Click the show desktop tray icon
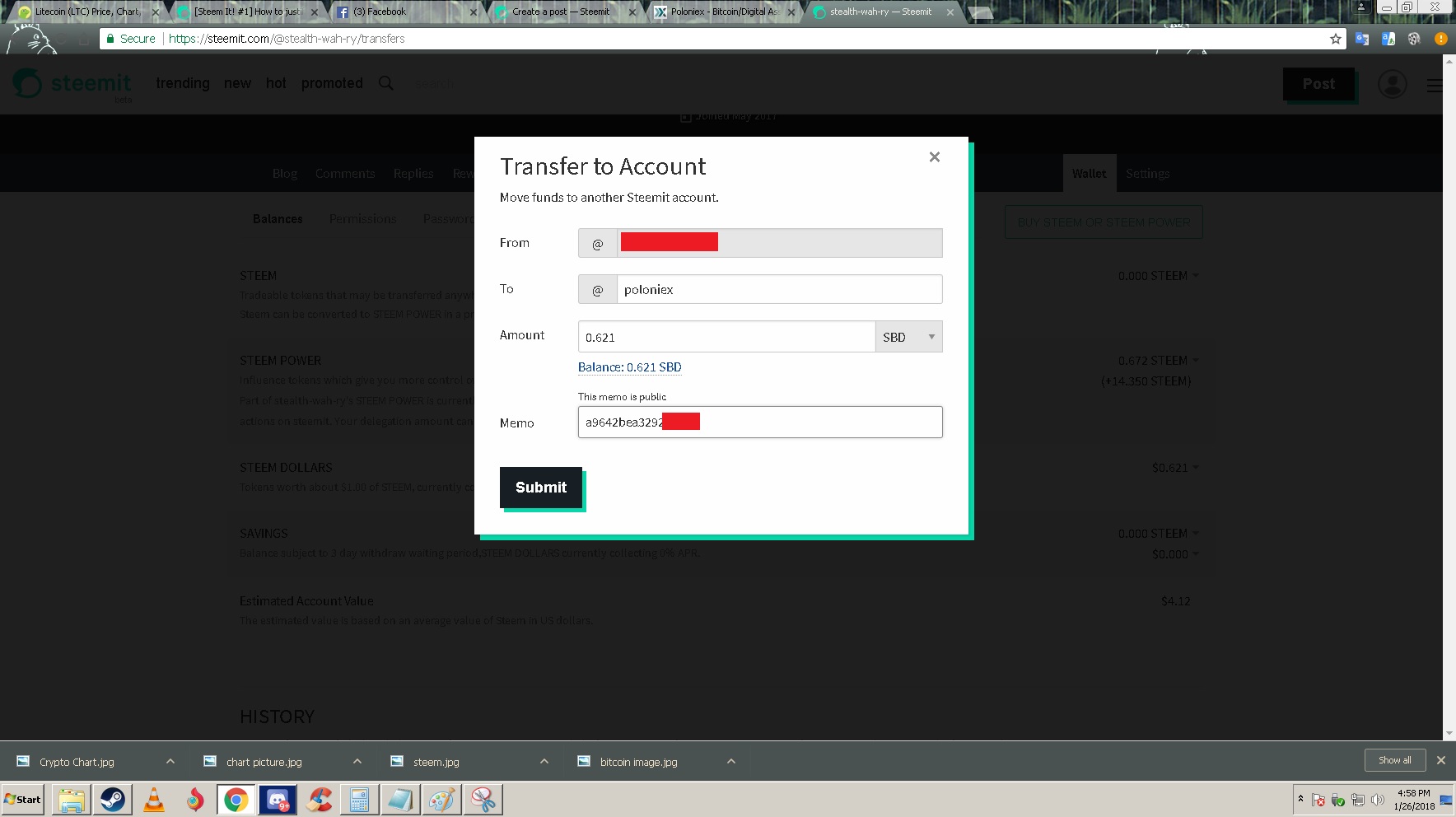 [1447, 800]
